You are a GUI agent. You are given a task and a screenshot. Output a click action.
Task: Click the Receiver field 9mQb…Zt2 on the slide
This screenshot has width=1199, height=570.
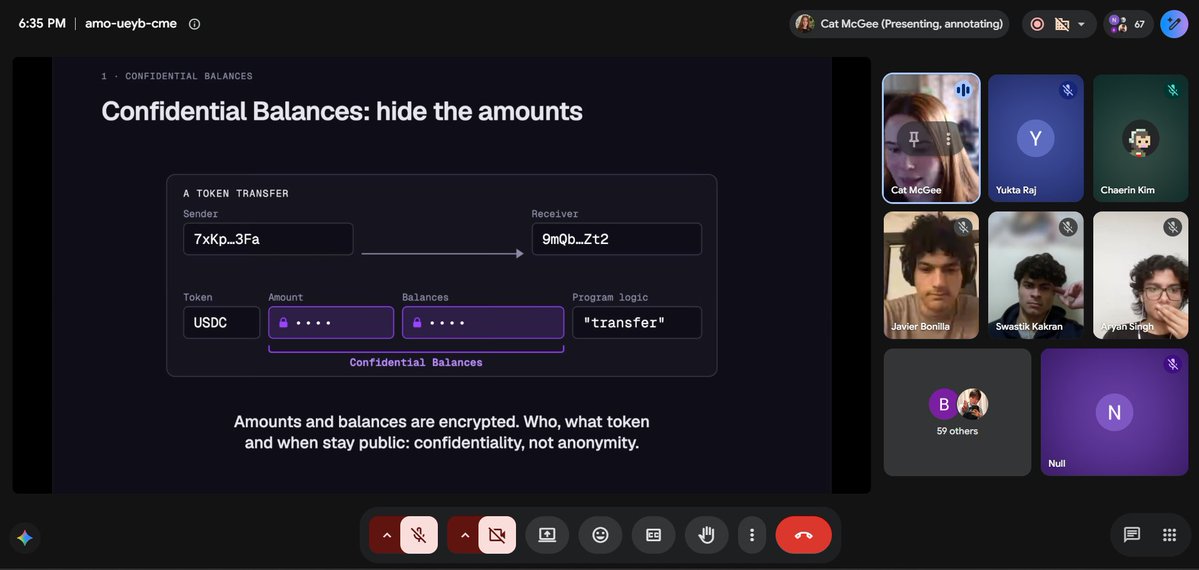(x=616, y=239)
